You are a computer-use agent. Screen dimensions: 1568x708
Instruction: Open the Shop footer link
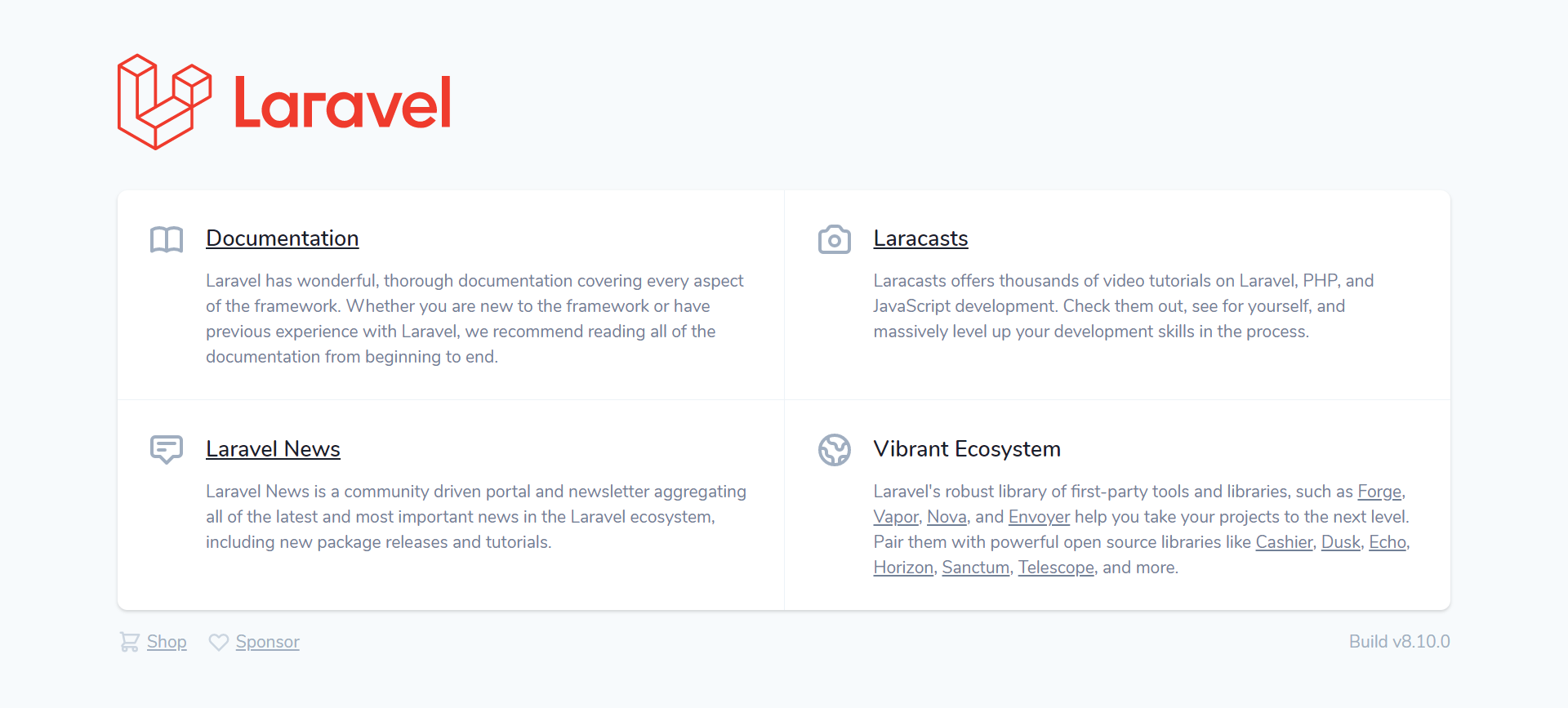167,642
